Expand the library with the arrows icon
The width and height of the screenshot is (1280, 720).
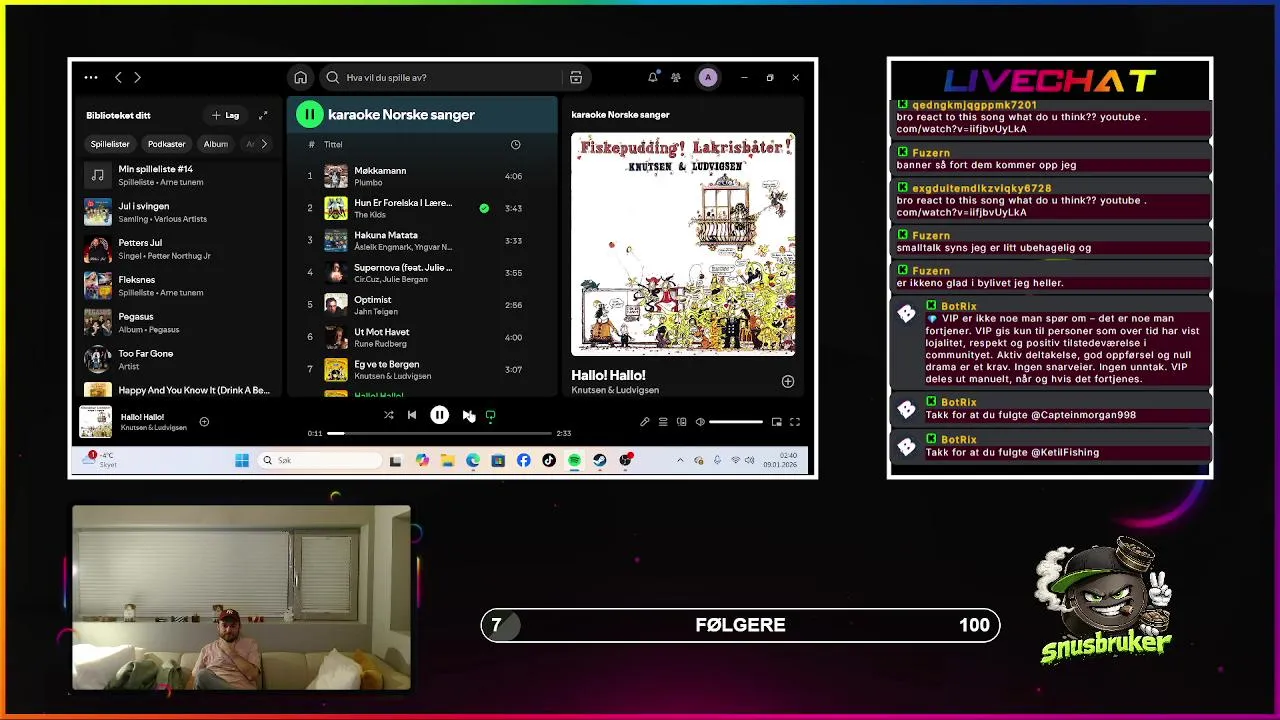coord(263,115)
